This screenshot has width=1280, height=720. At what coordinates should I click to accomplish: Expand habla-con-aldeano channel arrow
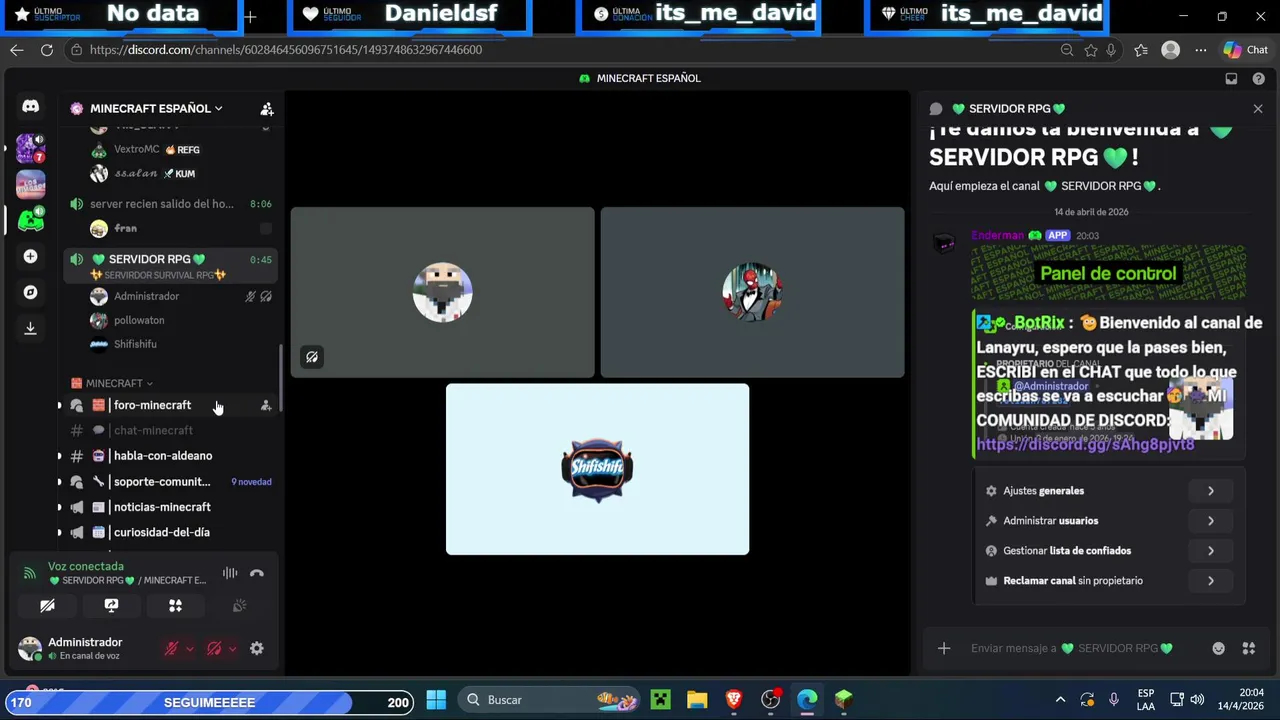[x=59, y=456]
